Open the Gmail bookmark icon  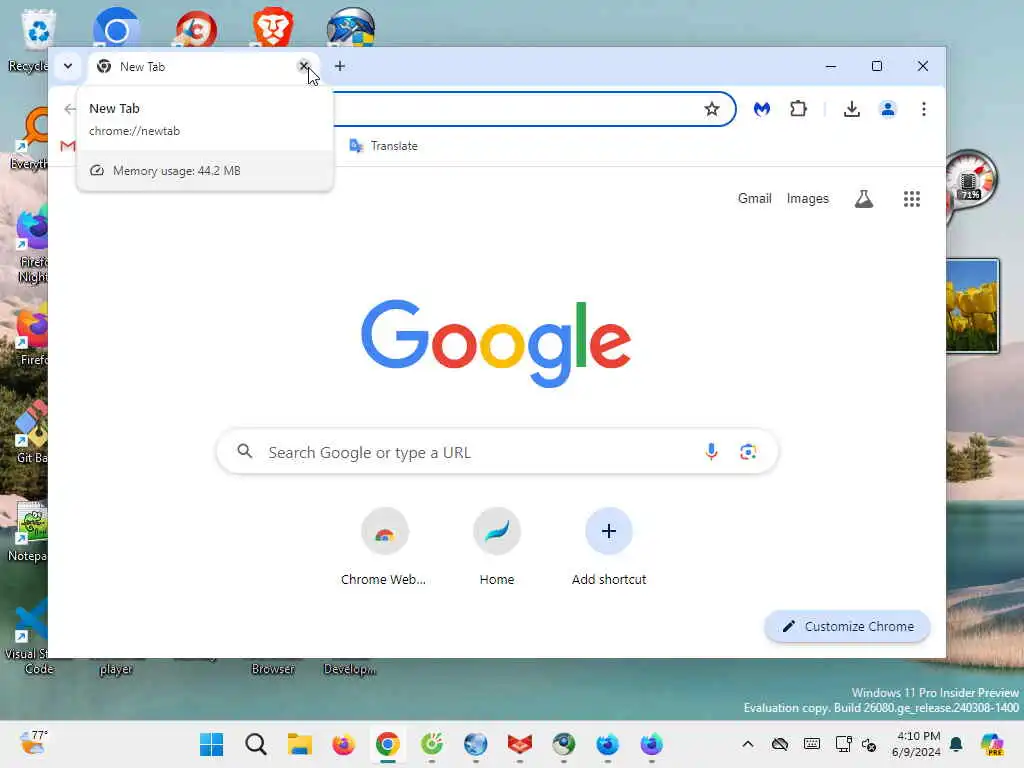[x=67, y=146]
